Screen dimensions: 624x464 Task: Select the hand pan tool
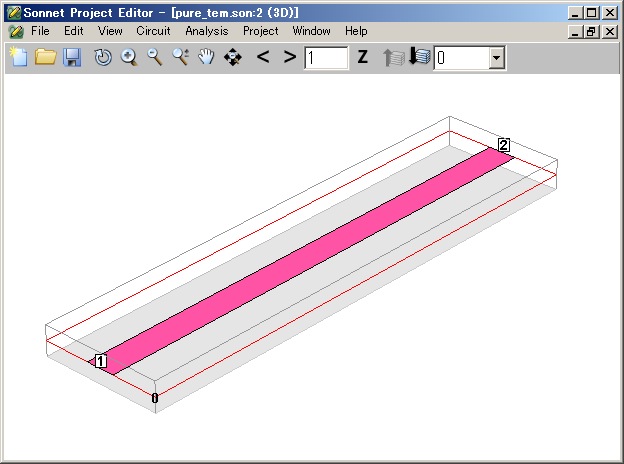206,57
